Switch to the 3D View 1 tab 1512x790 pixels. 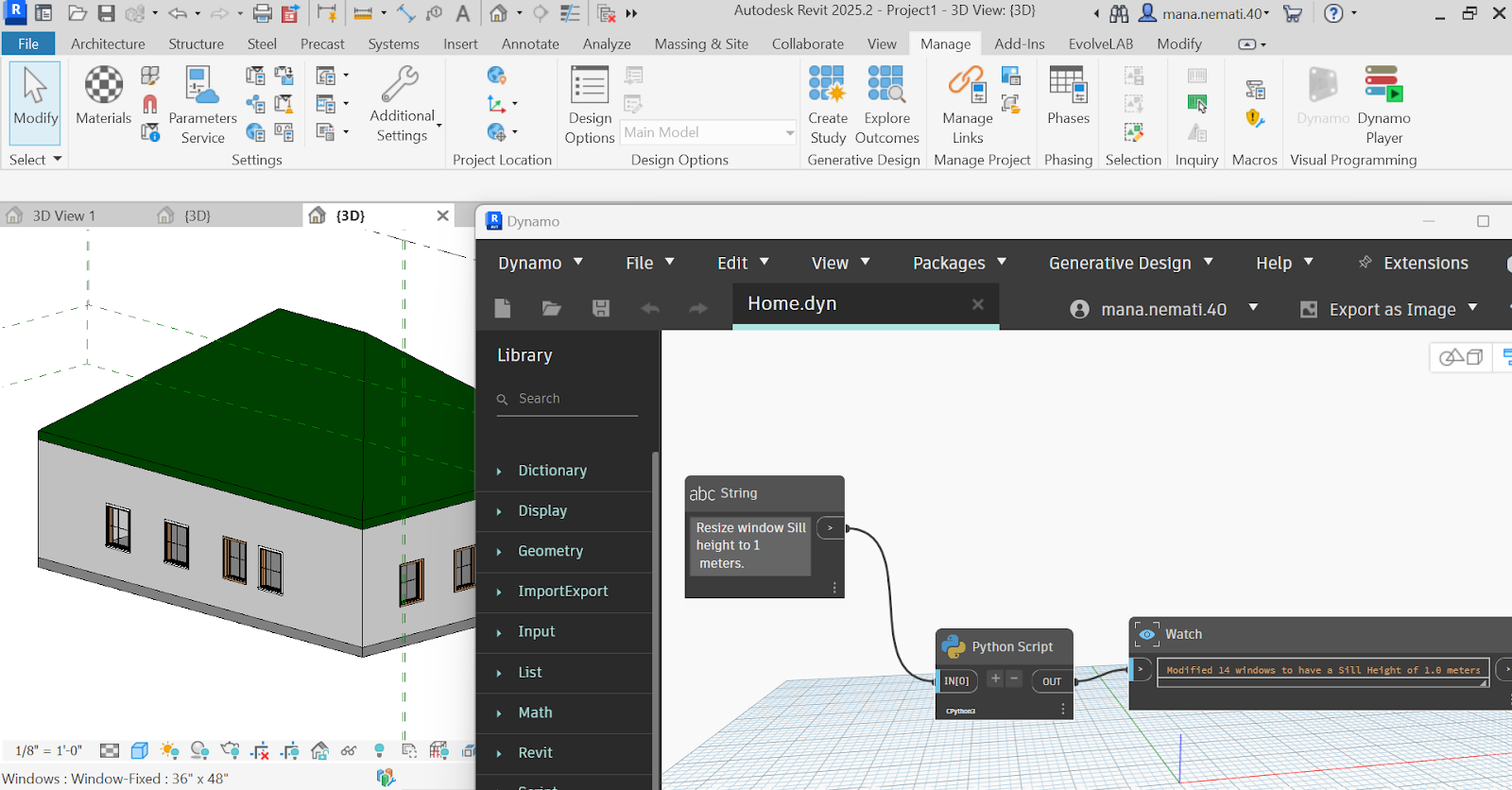pyautogui.click(x=64, y=215)
